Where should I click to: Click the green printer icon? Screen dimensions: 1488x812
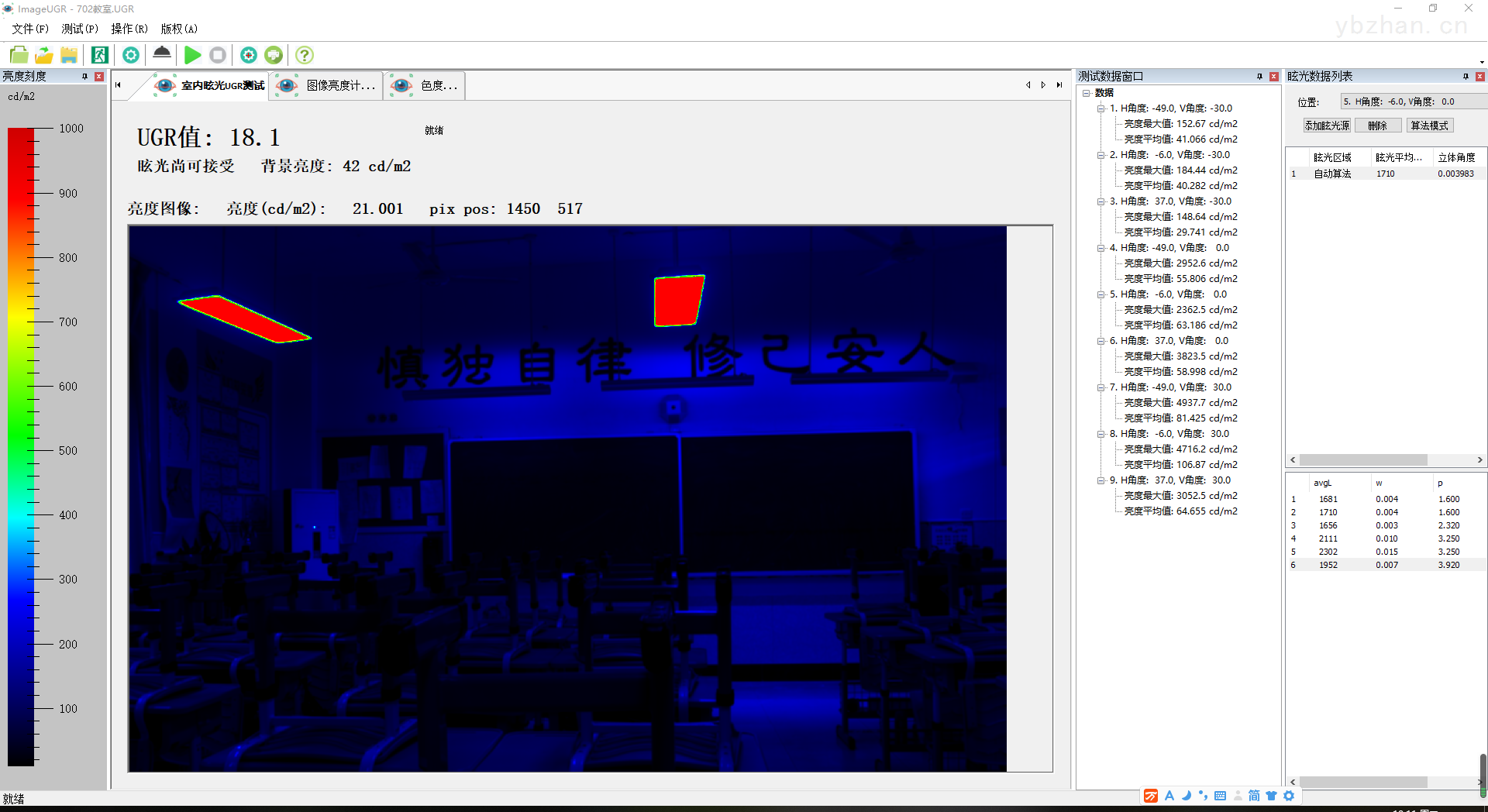pyautogui.click(x=274, y=55)
